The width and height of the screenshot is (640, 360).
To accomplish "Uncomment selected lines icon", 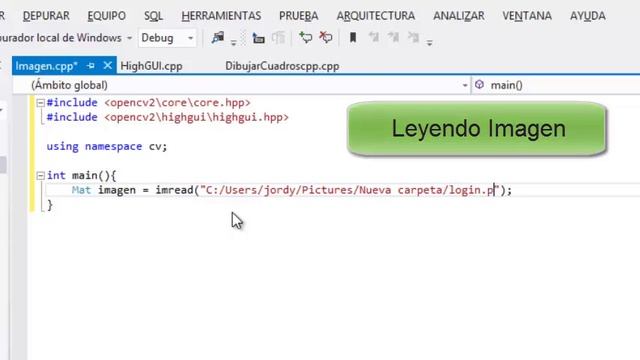I will pos(326,38).
